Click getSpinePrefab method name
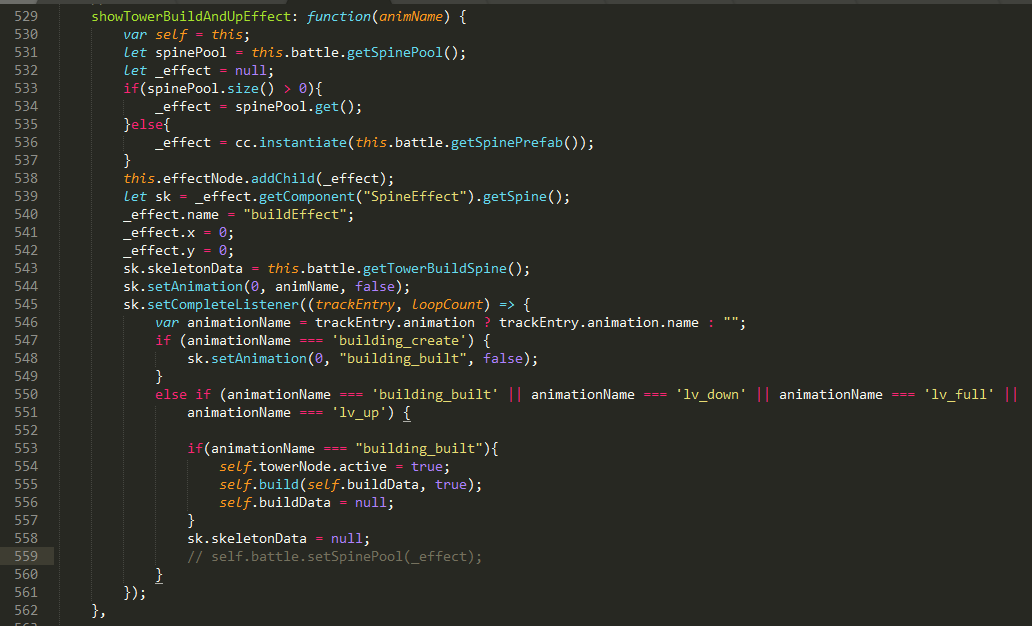1032x626 pixels. point(506,142)
